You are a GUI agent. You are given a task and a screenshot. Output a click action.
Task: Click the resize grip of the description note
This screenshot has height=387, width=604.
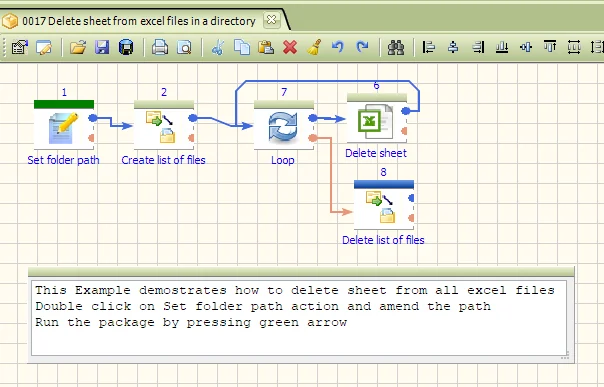565,356
